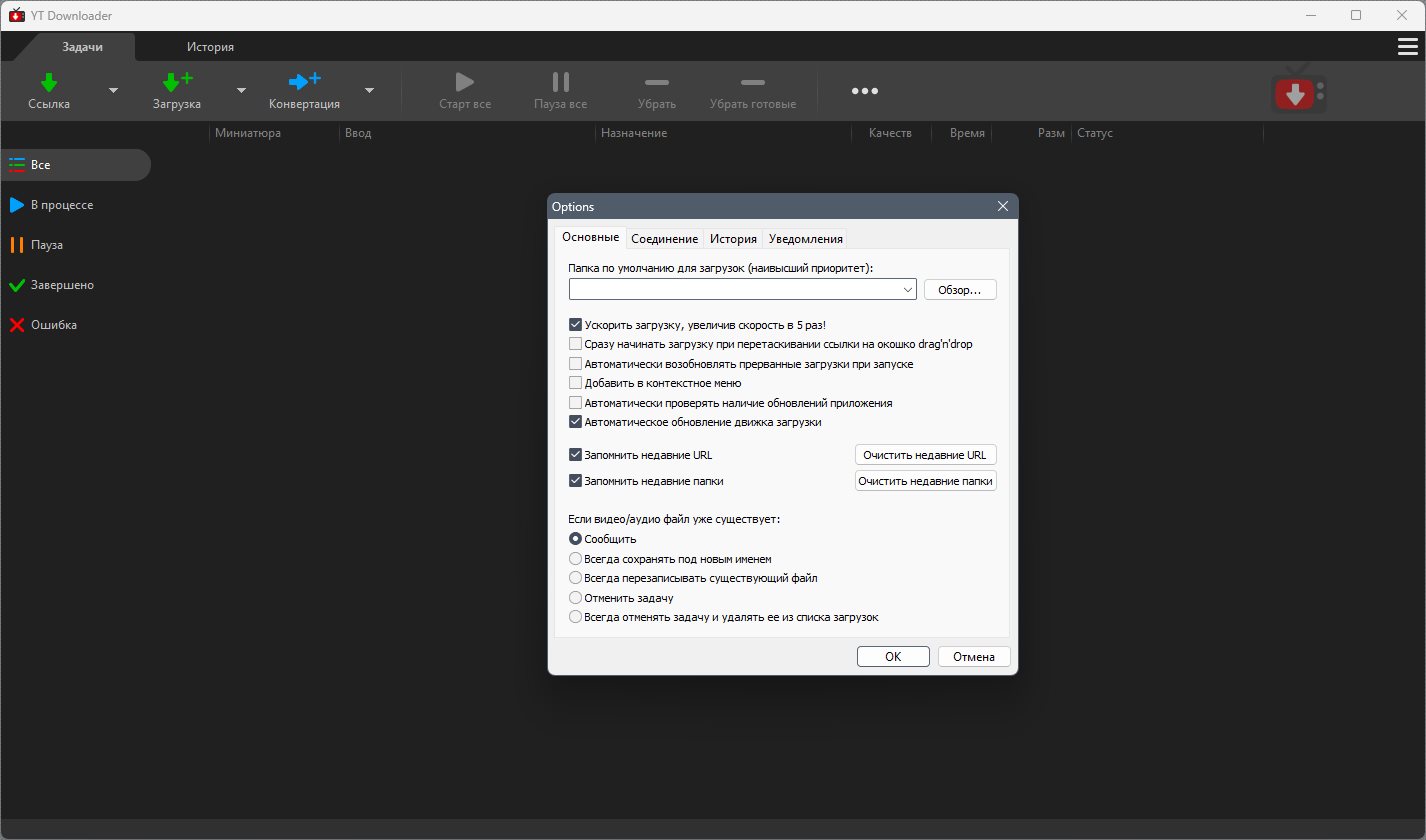Switch to the Соединение tab
This screenshot has width=1426, height=840.
(664, 239)
